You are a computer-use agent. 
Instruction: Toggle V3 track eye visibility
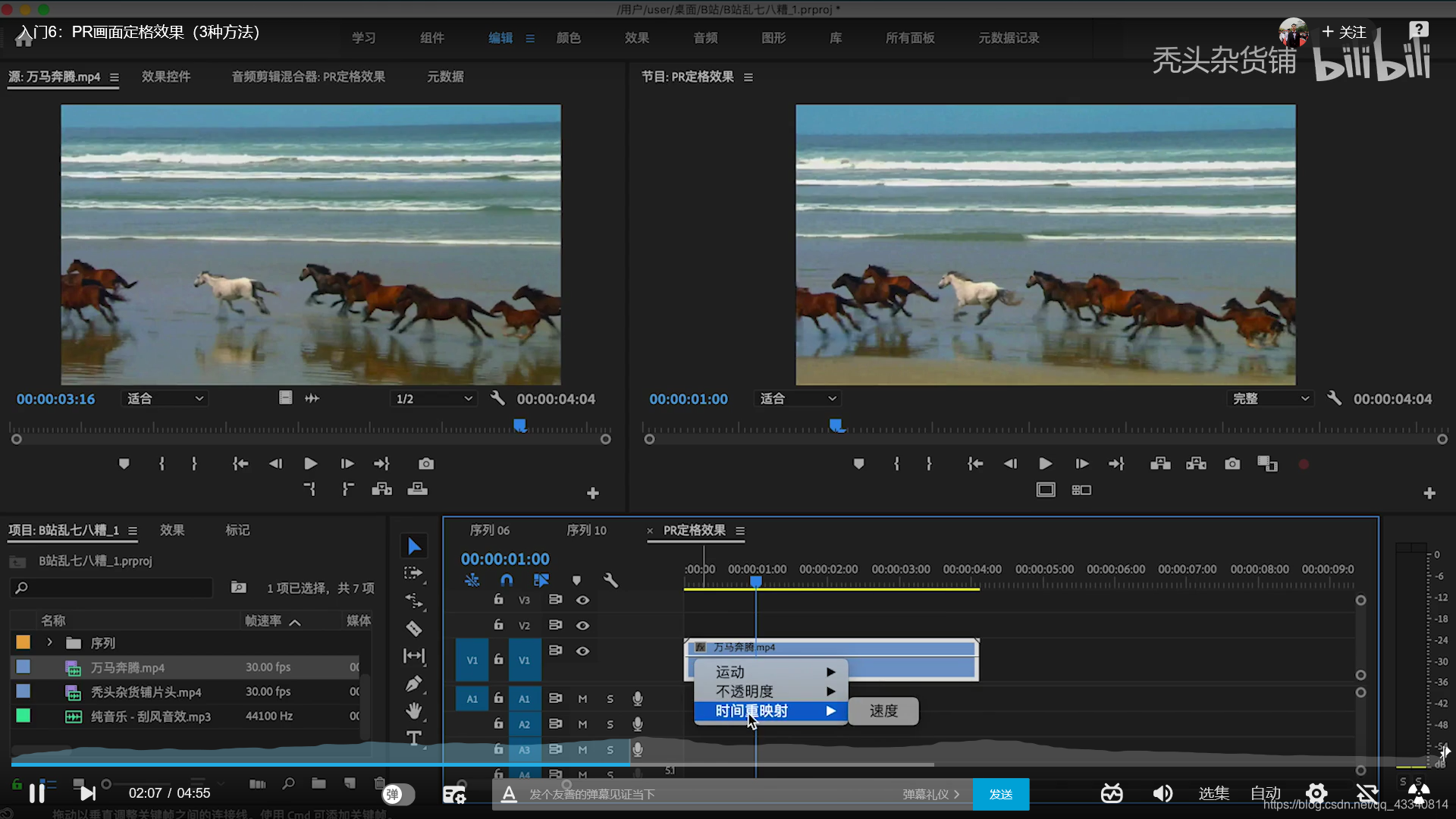pyautogui.click(x=582, y=600)
